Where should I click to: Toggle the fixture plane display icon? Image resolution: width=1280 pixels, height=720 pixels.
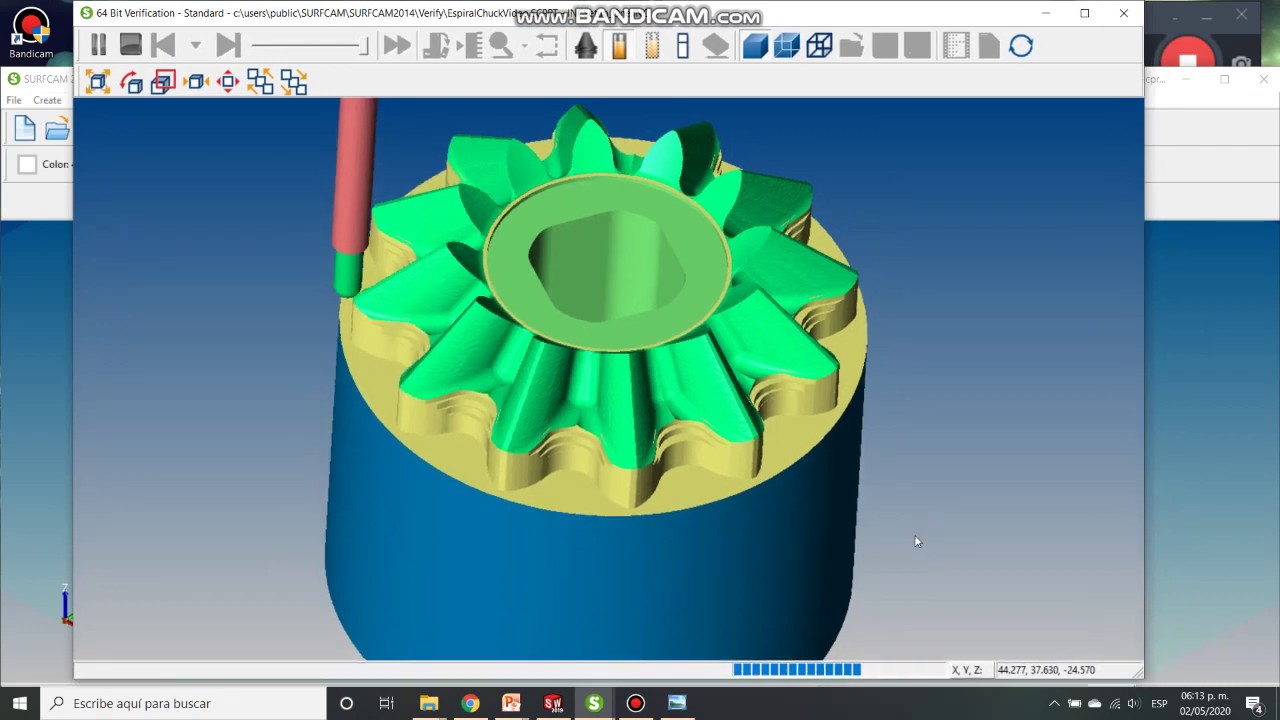tap(716, 45)
